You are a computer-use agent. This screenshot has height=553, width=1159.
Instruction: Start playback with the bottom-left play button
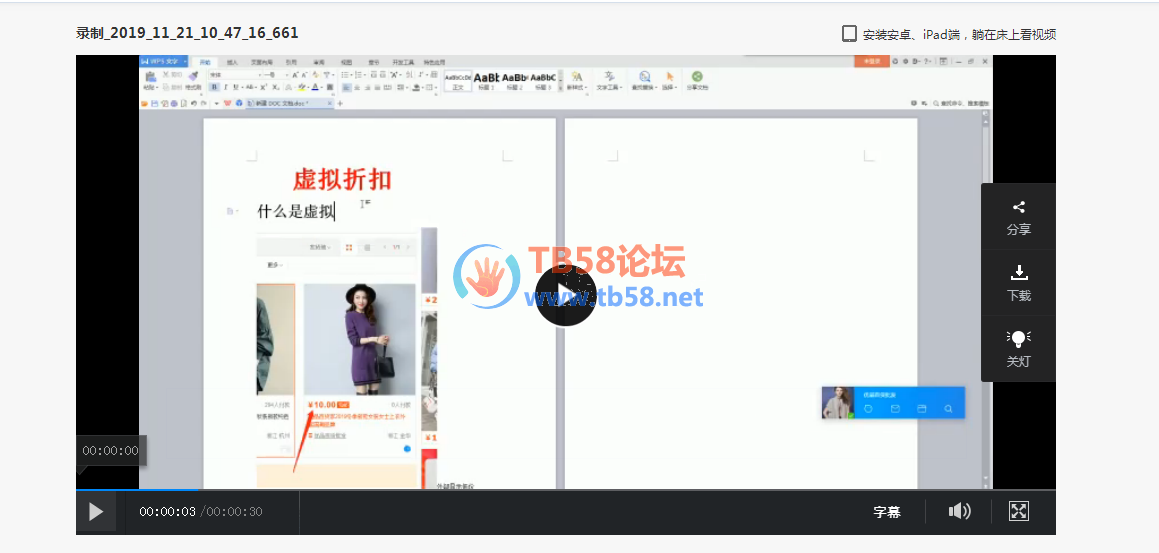(96, 512)
